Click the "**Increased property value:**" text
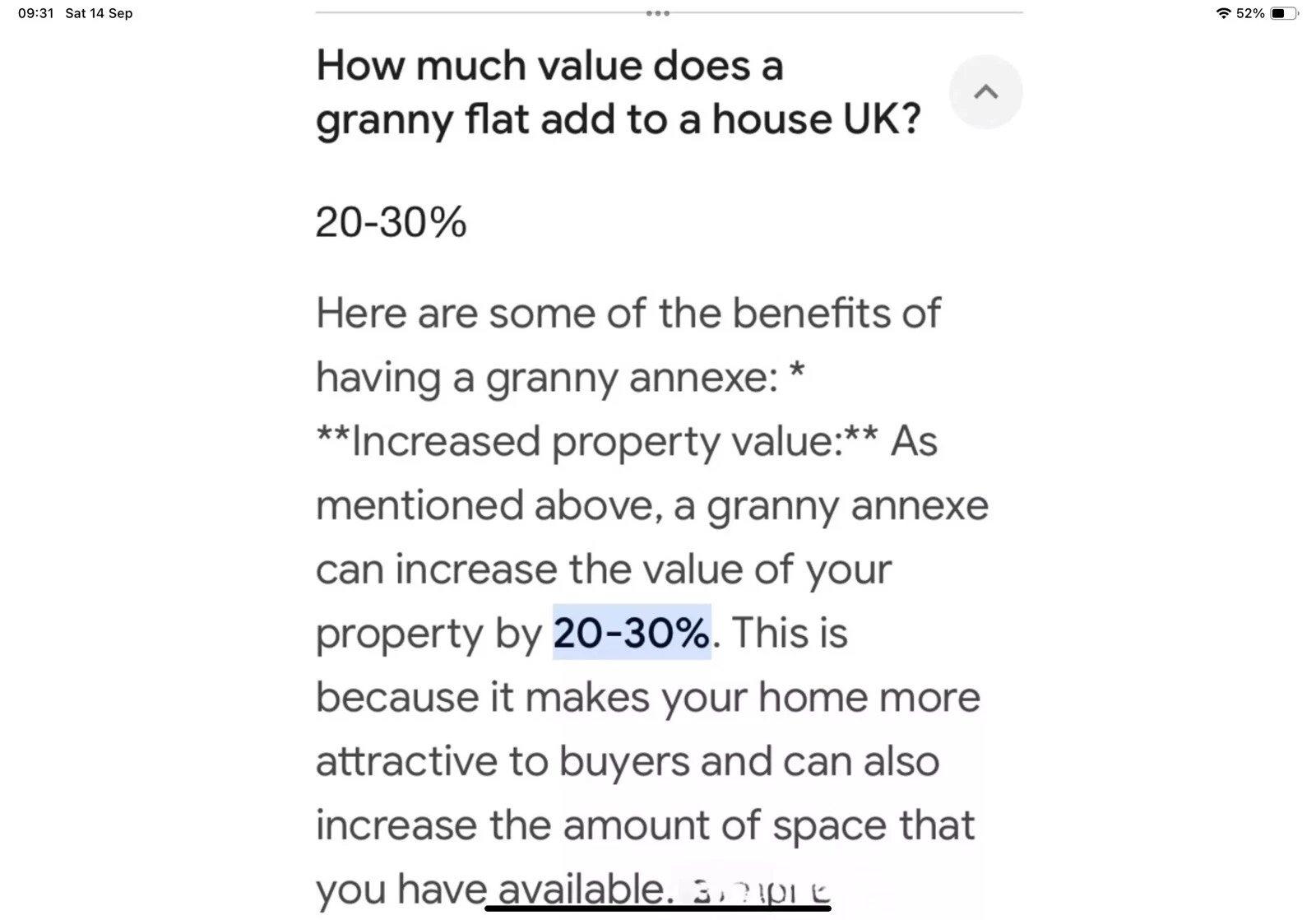Screen dimensions: 1316x920 [x=597, y=441]
